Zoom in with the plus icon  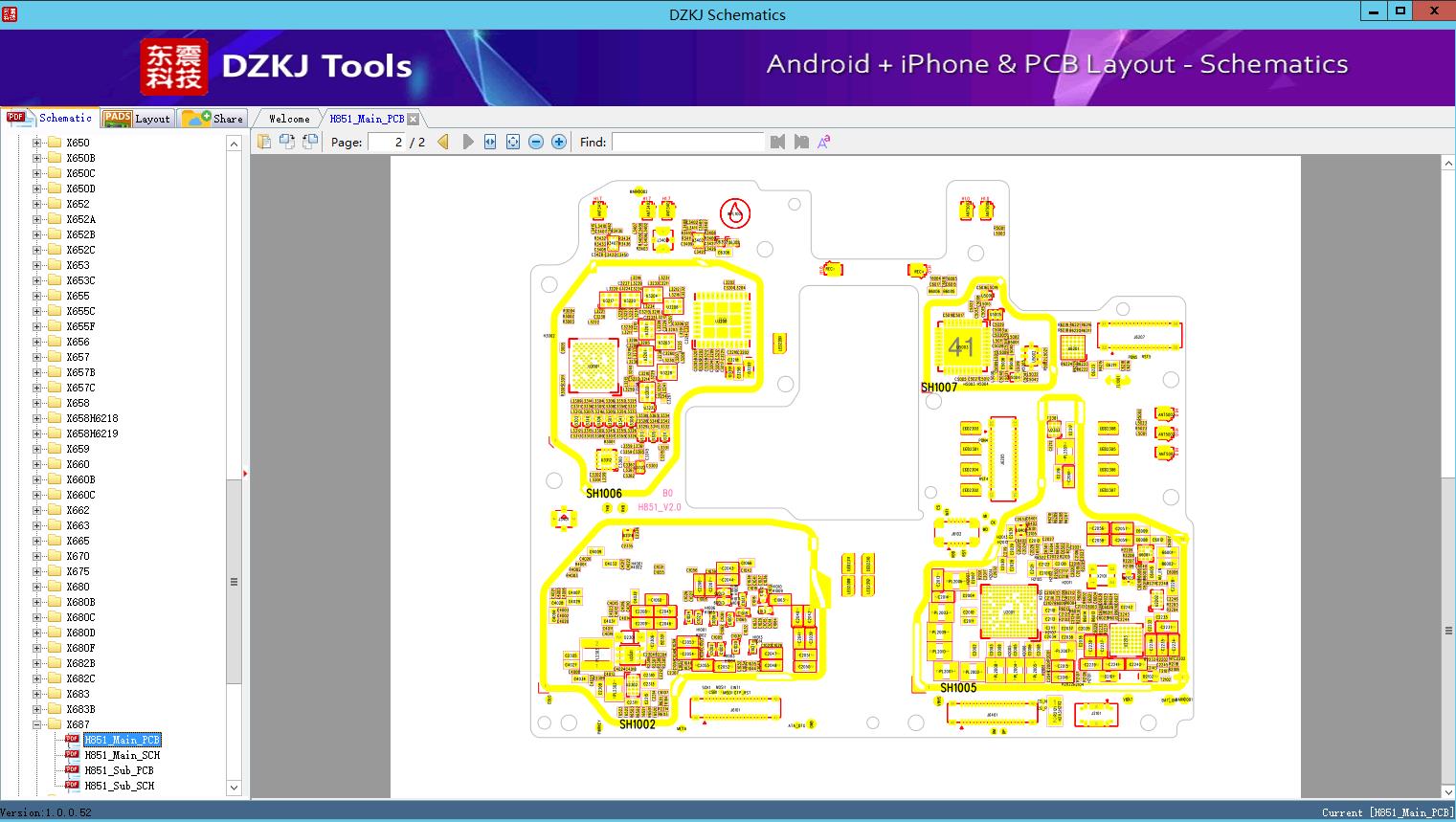559,142
